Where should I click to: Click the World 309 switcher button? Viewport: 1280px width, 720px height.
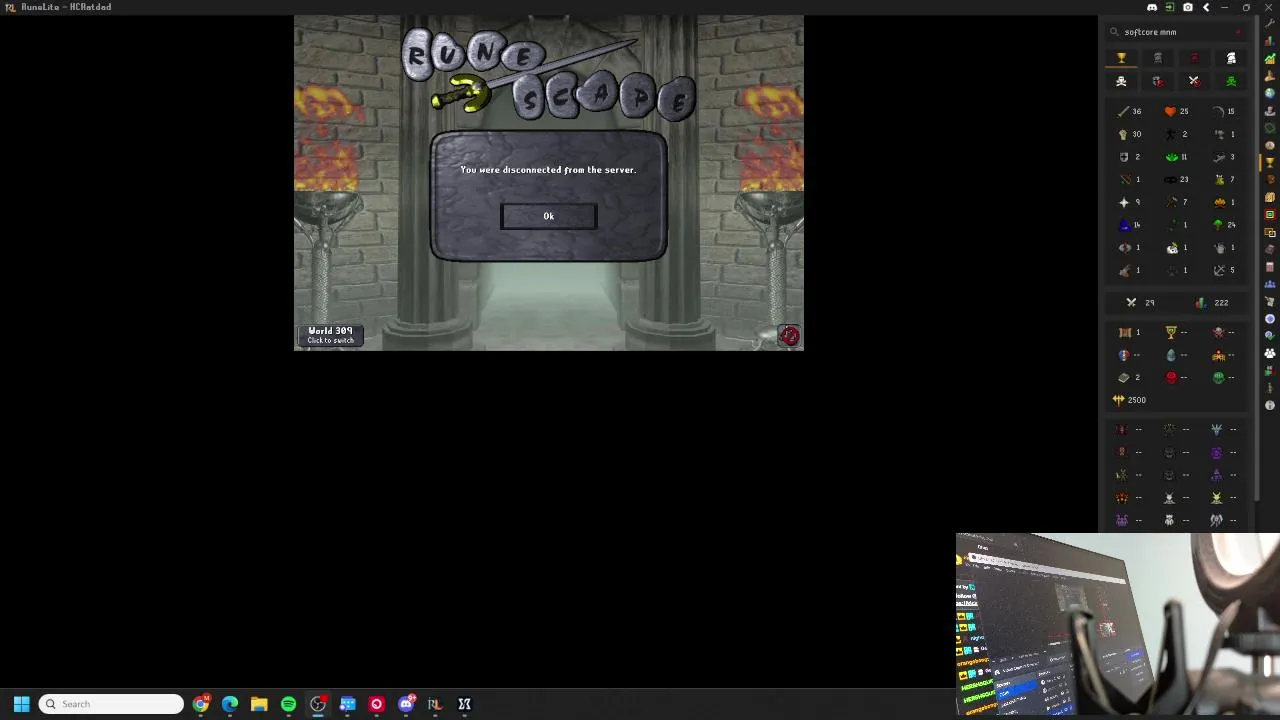point(330,335)
